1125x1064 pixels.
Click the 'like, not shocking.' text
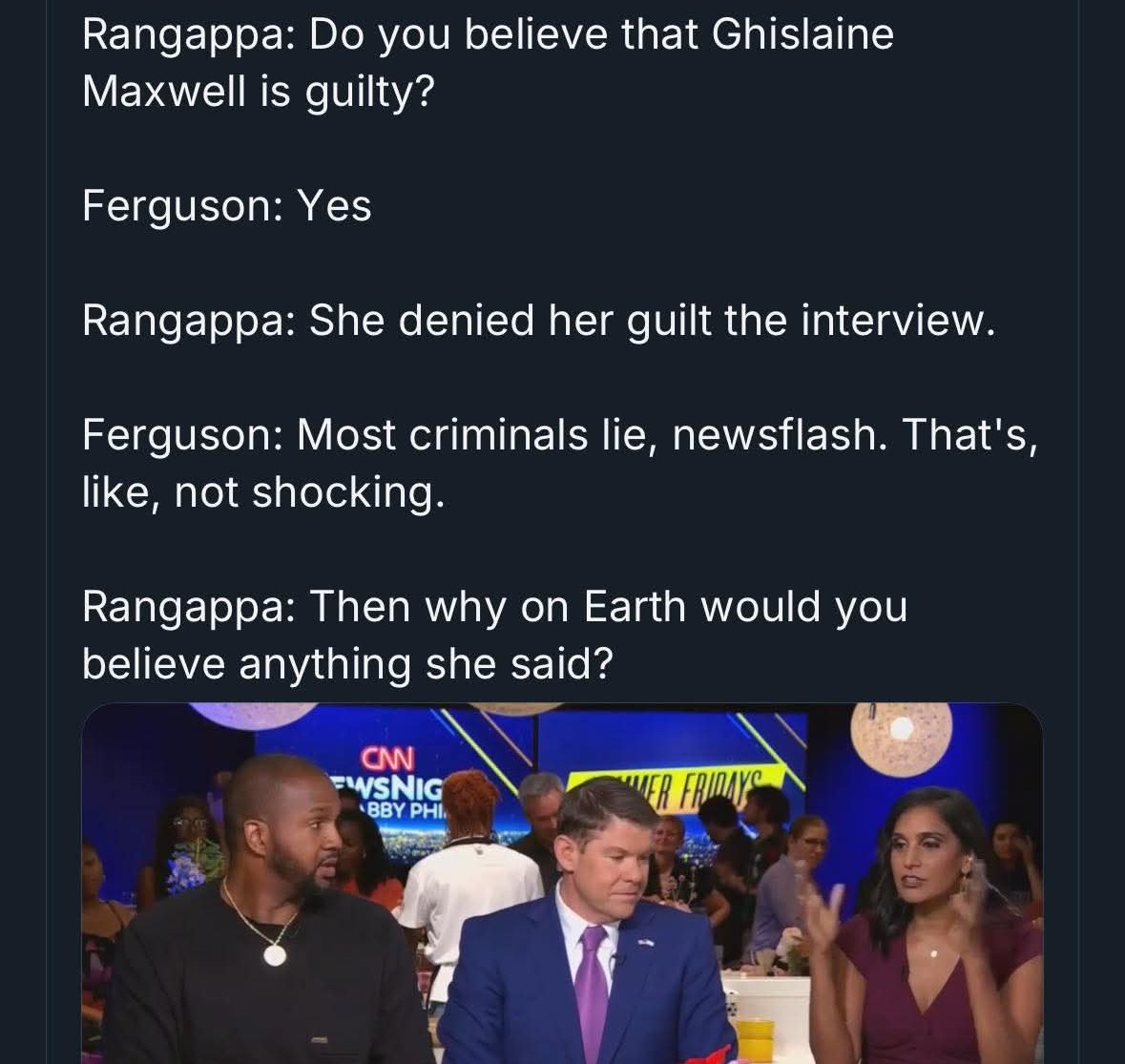263,492
